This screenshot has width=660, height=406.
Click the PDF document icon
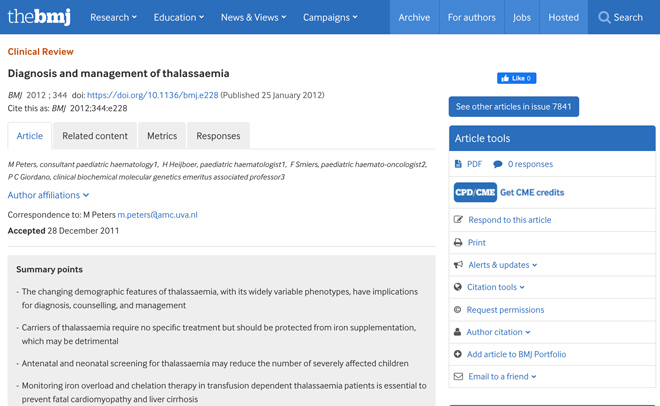tap(458, 164)
